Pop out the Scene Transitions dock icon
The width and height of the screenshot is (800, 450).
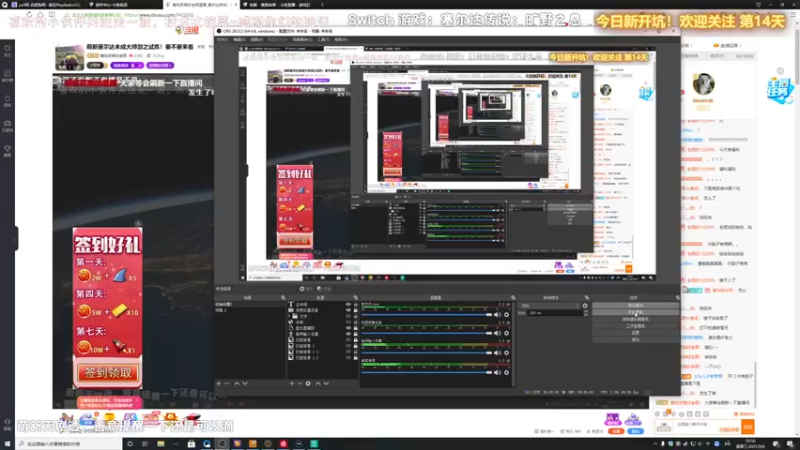[x=587, y=297]
